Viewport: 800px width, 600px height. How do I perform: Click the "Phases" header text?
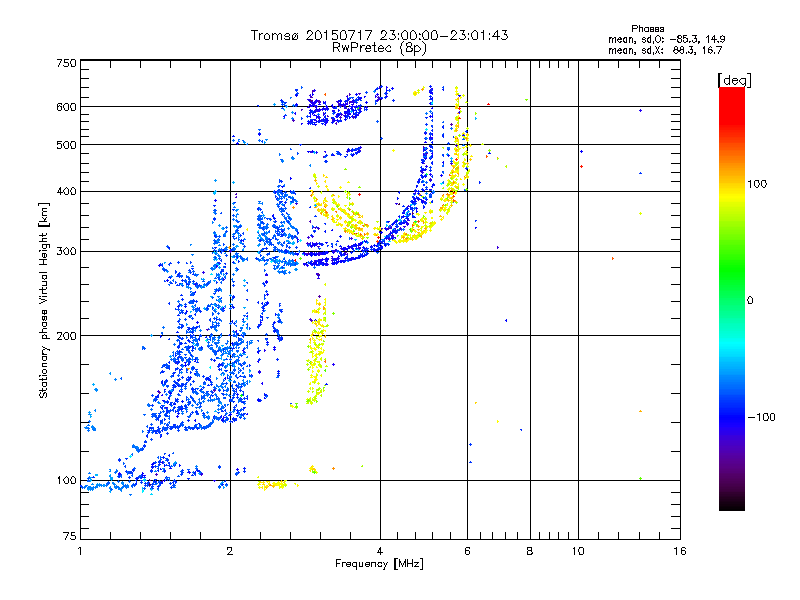coord(647,29)
